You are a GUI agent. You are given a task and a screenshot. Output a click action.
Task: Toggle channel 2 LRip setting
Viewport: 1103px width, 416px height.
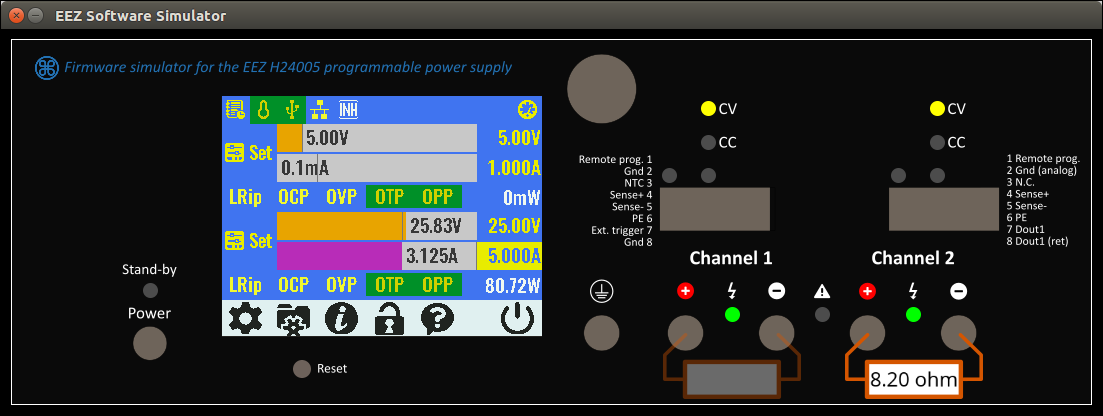pos(245,285)
